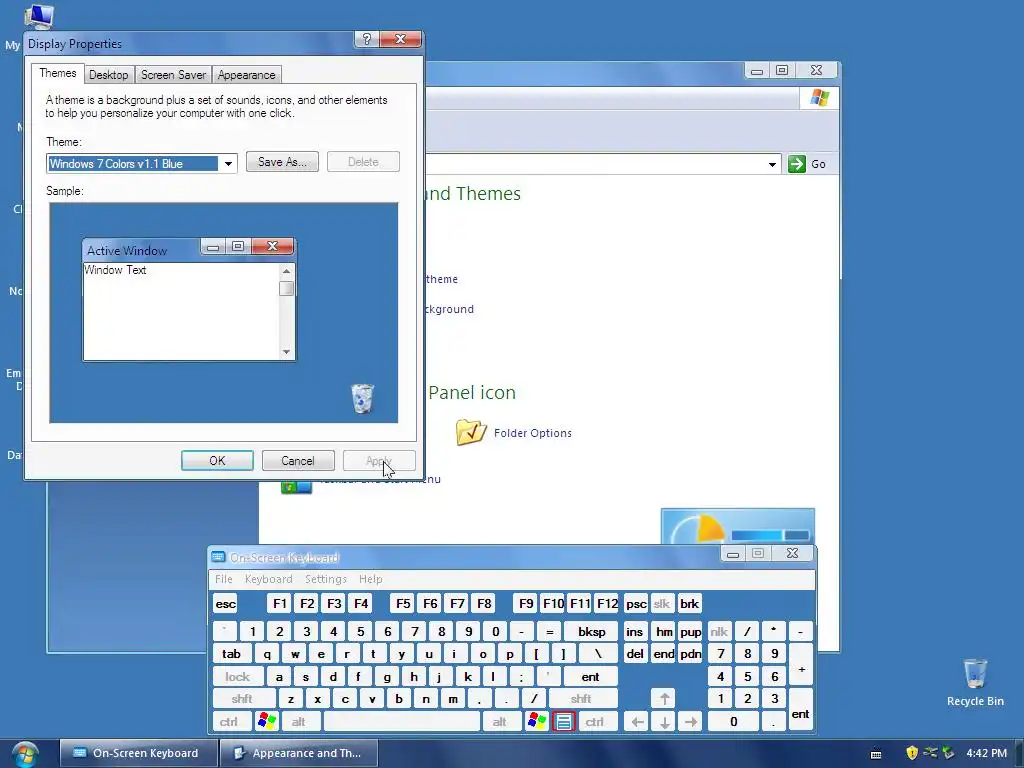This screenshot has height=768, width=1024.
Task: Toggle the nlk num lock key
Action: pyautogui.click(x=719, y=632)
